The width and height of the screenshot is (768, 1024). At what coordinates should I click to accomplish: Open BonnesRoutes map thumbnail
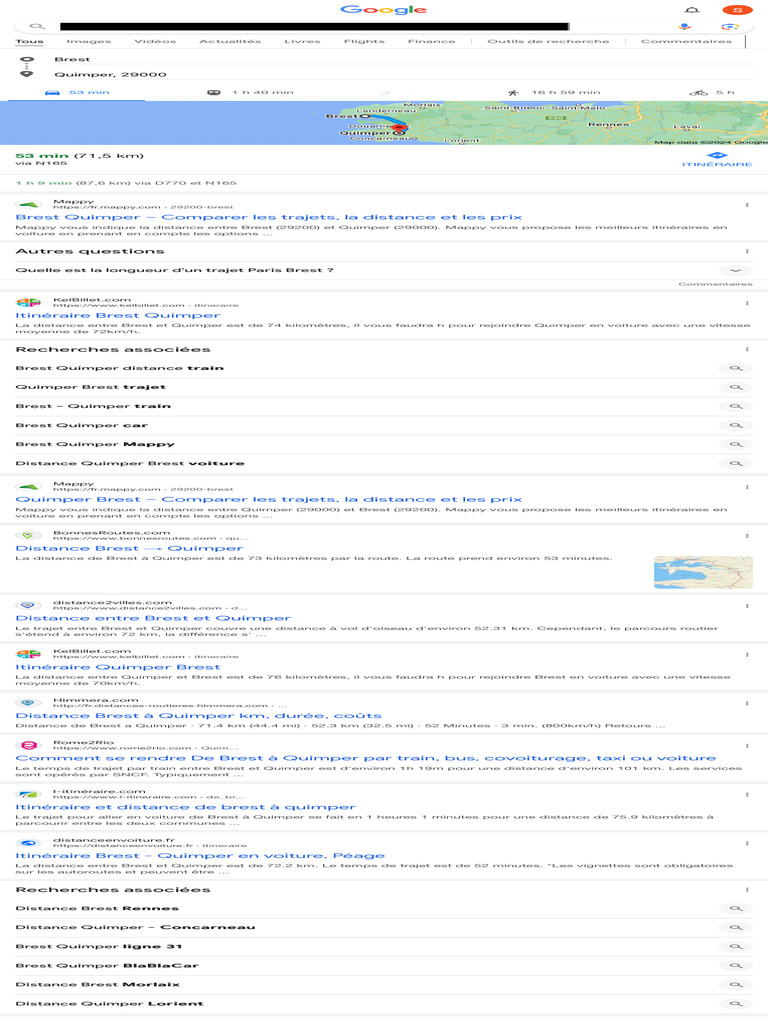click(x=703, y=573)
